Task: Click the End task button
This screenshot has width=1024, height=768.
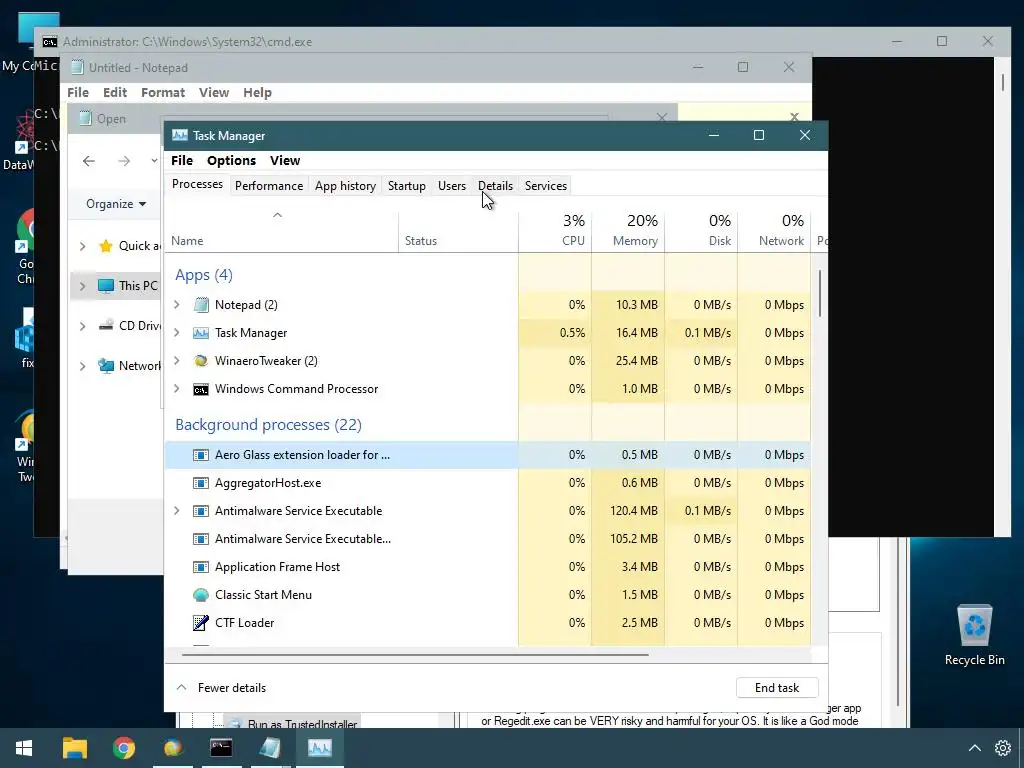Action: (777, 688)
